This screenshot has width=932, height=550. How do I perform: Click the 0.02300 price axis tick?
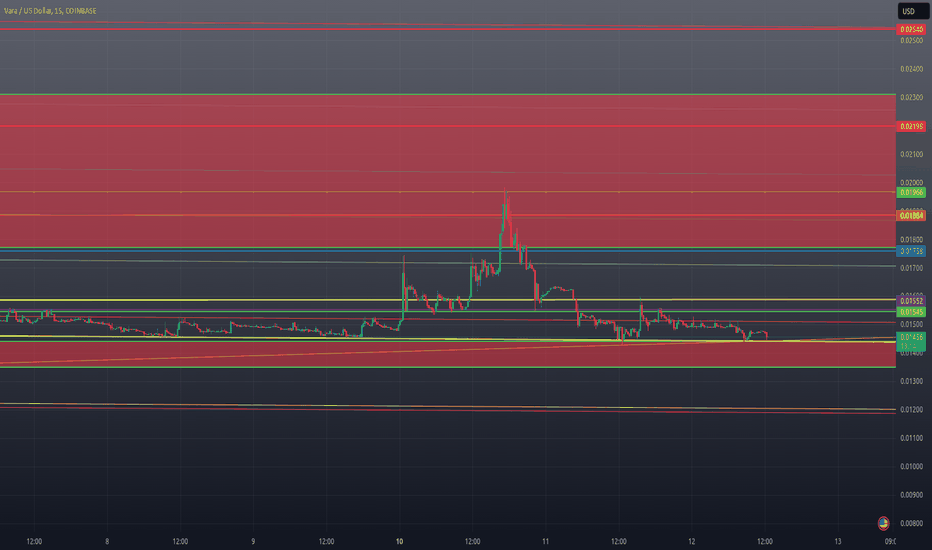tap(912, 97)
